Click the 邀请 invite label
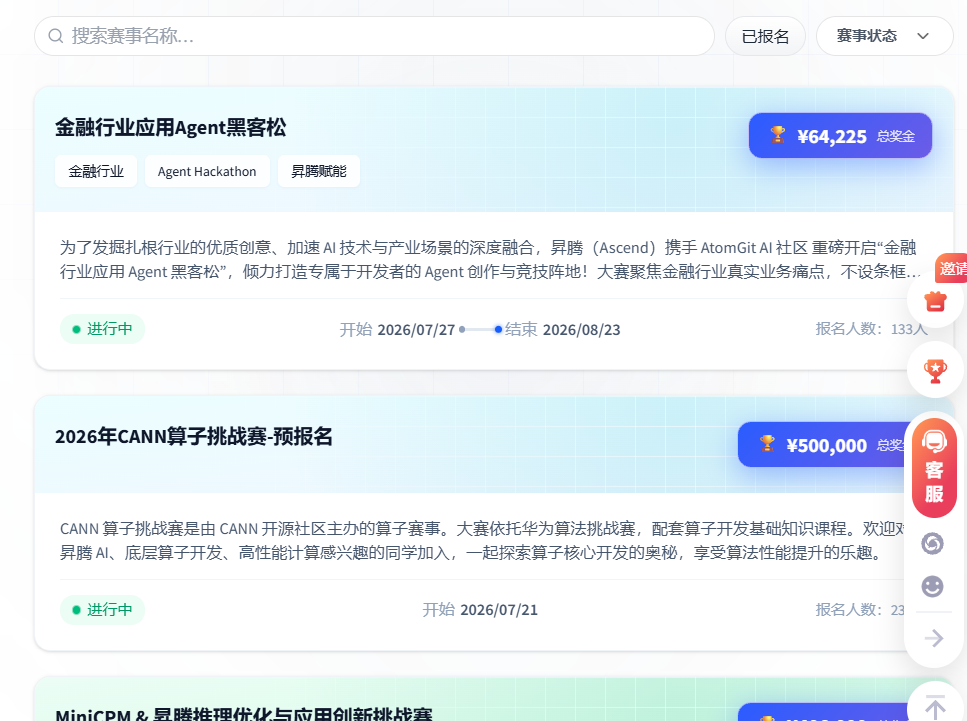The width and height of the screenshot is (967, 721). [952, 268]
